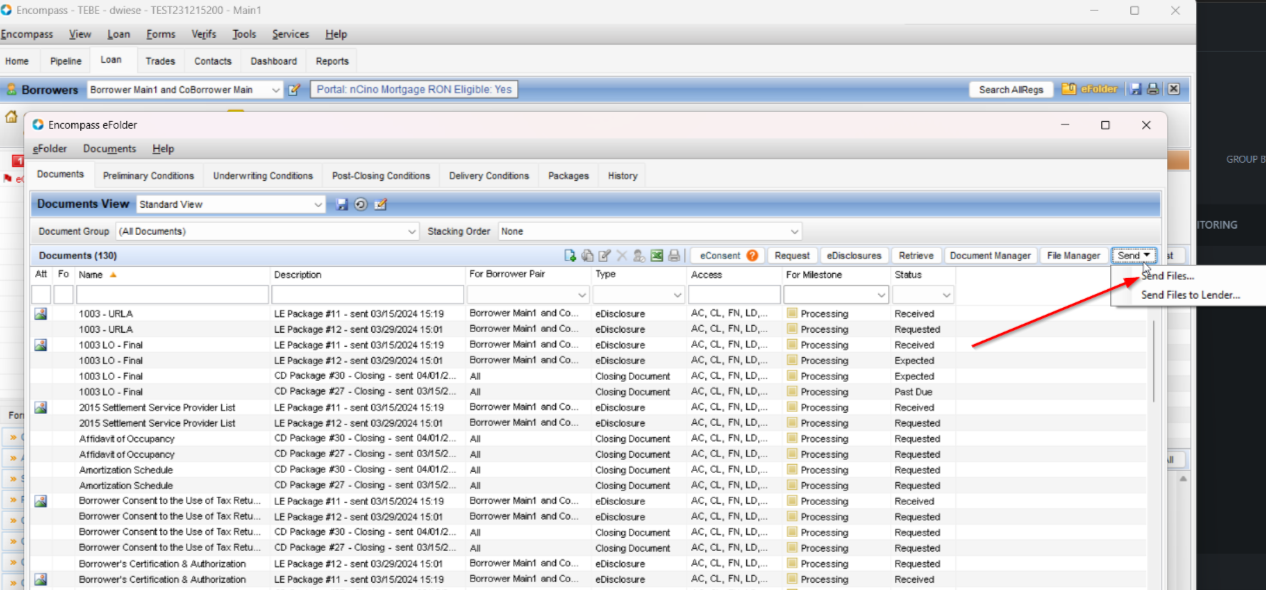Open the File Manager
This screenshot has width=1266, height=590.
click(x=1073, y=256)
